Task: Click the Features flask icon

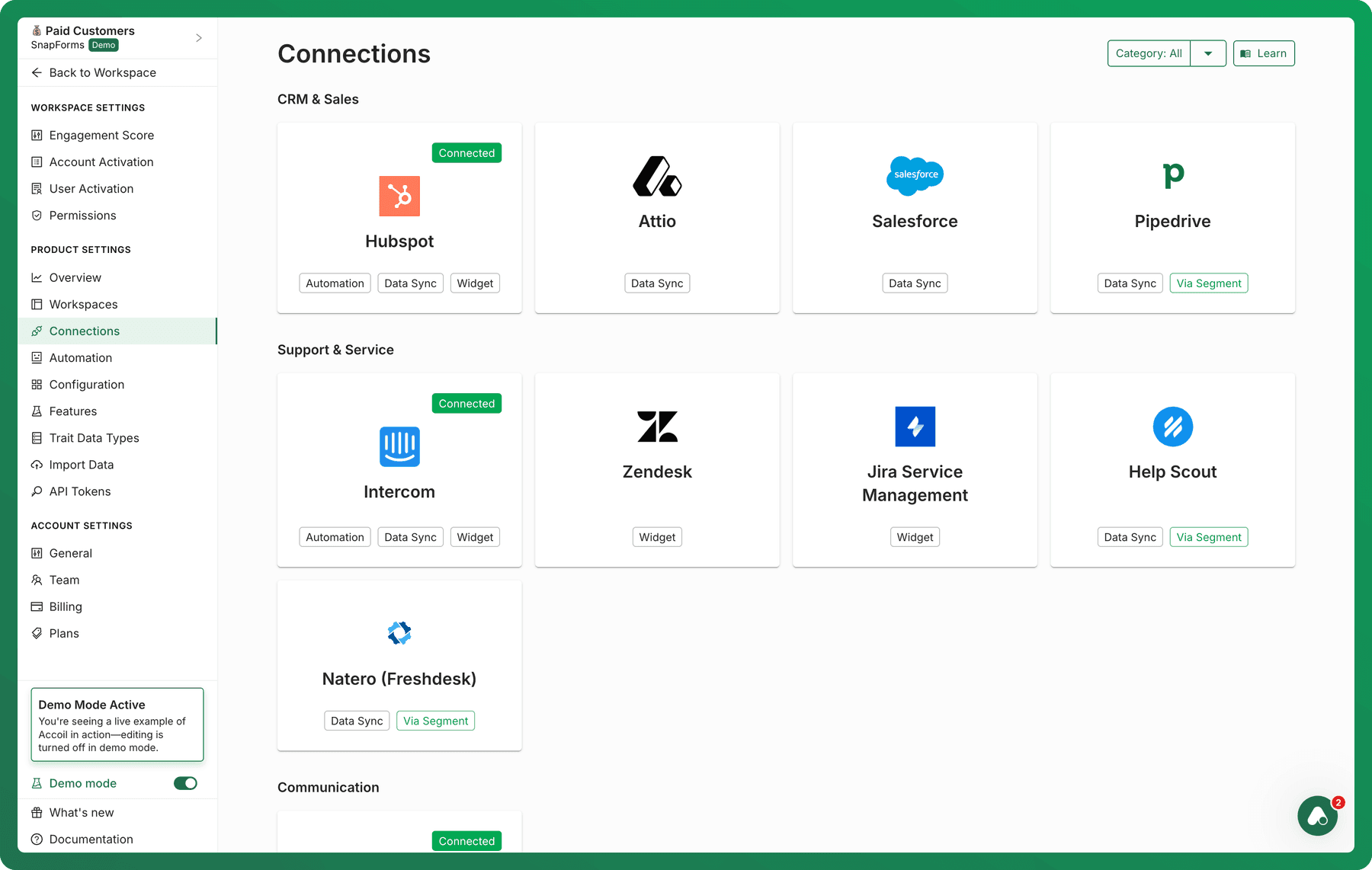Action: tap(37, 411)
